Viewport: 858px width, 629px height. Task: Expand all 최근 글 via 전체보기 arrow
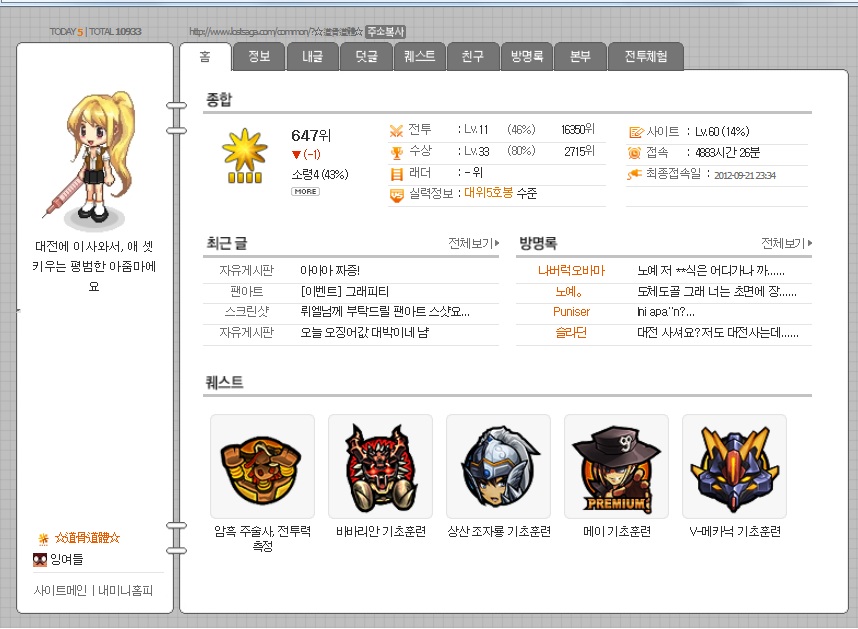point(473,243)
